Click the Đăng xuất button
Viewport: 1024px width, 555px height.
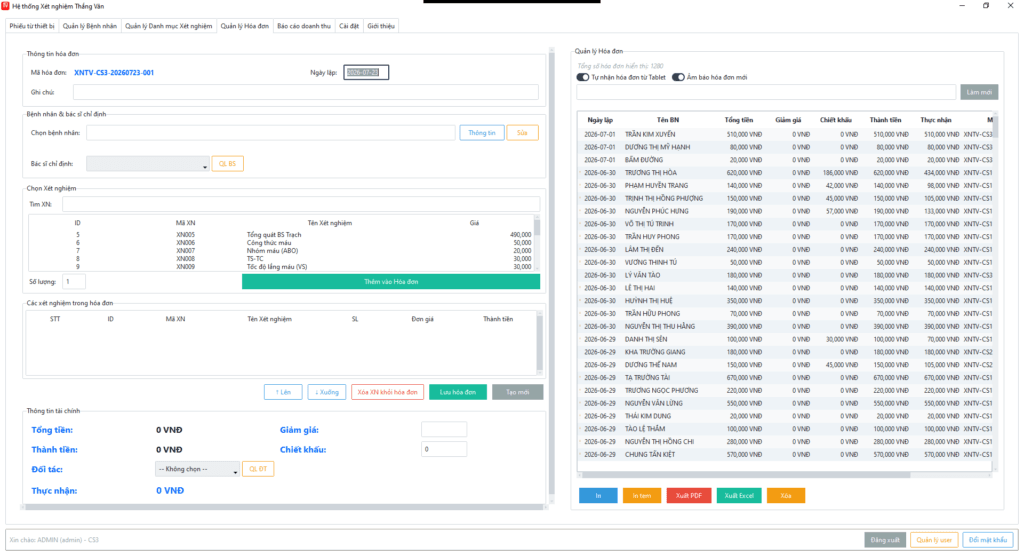885,540
